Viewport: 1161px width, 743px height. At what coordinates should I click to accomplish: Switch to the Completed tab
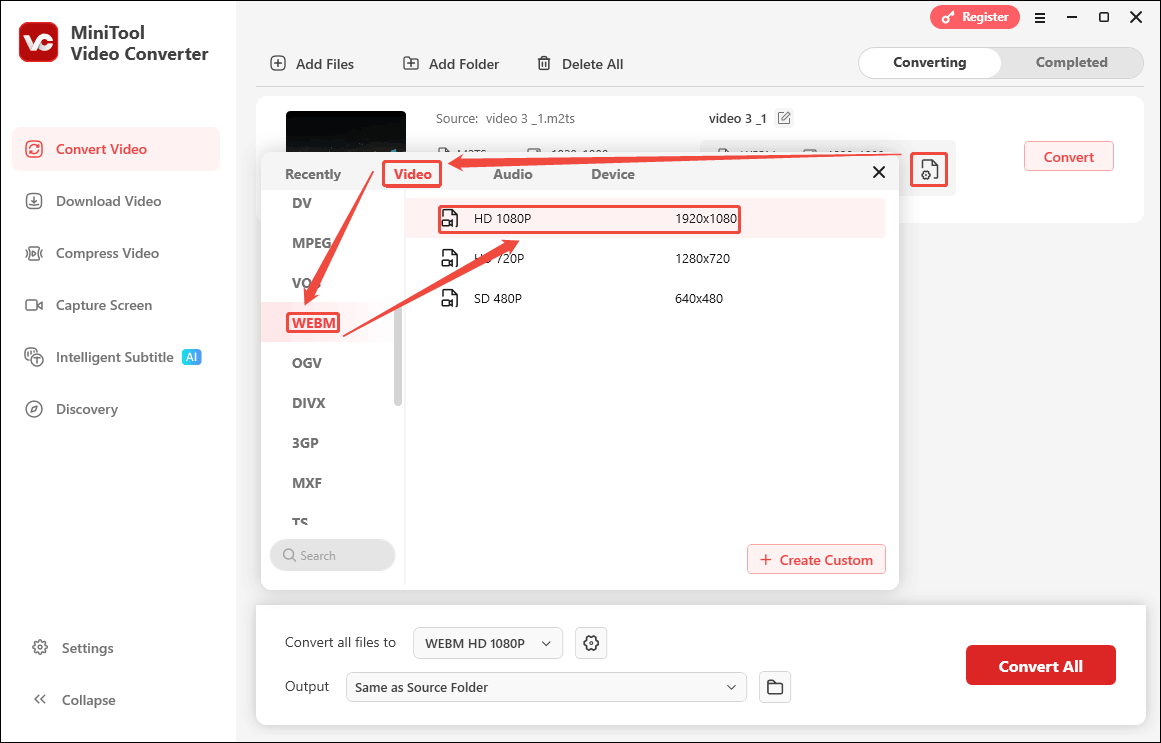[x=1071, y=62]
